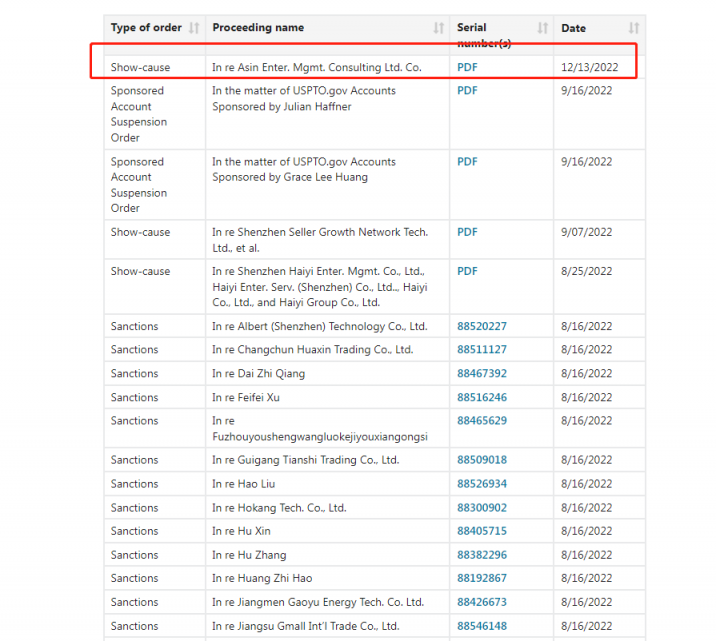The image size is (716, 641).
Task: Open serial number 88192867 for Huang Zhi Hao
Action: 482,578
